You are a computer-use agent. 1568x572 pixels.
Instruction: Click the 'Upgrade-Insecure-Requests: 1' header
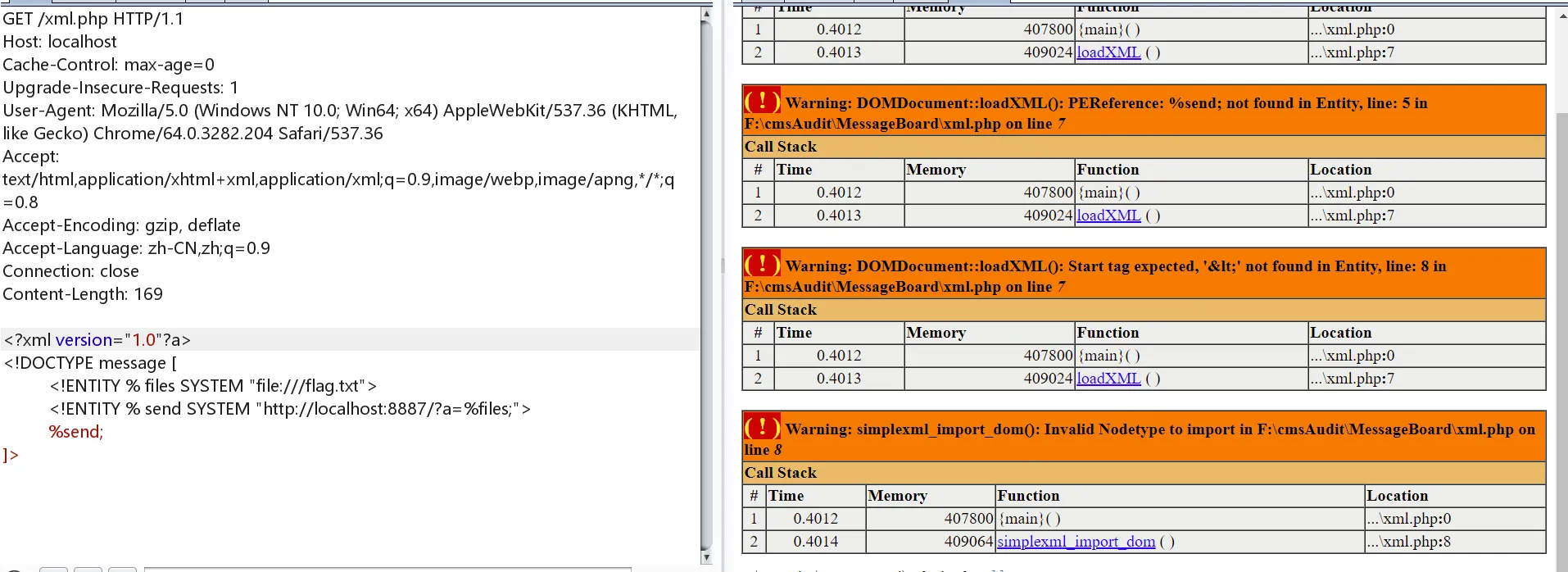pyautogui.click(x=121, y=88)
